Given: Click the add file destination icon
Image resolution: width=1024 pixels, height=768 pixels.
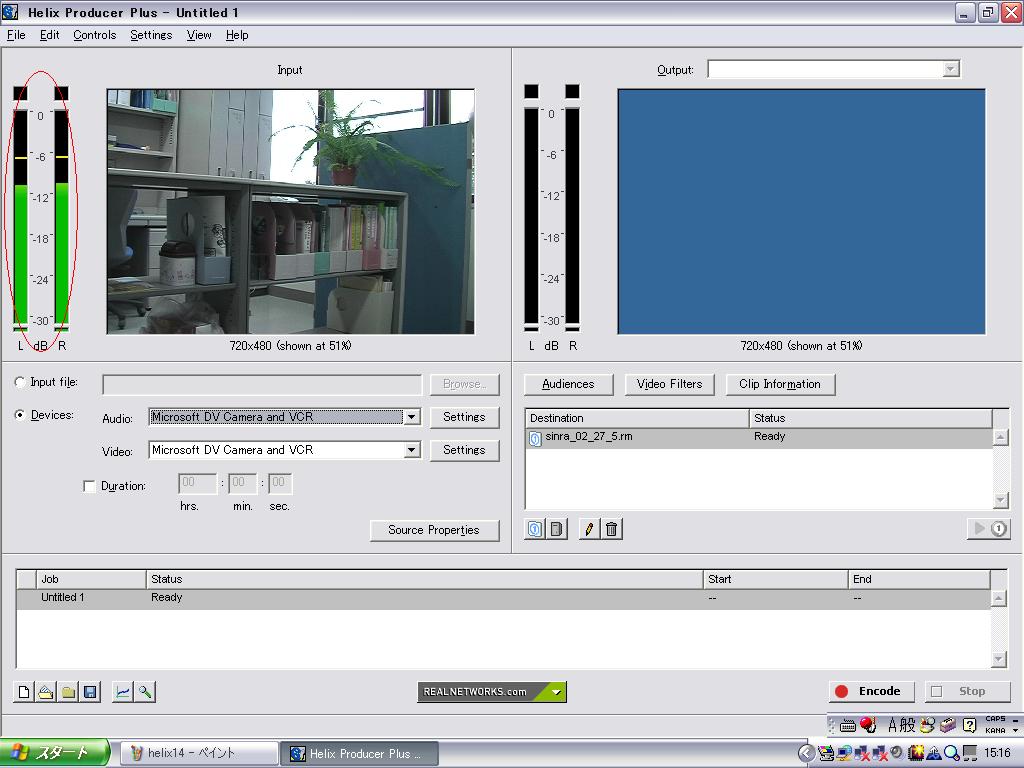Looking at the screenshot, I should point(535,529).
